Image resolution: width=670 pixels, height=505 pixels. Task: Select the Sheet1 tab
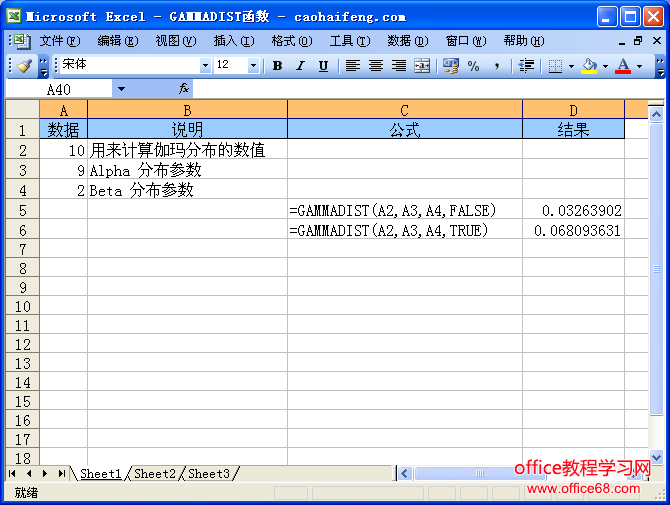point(101,474)
